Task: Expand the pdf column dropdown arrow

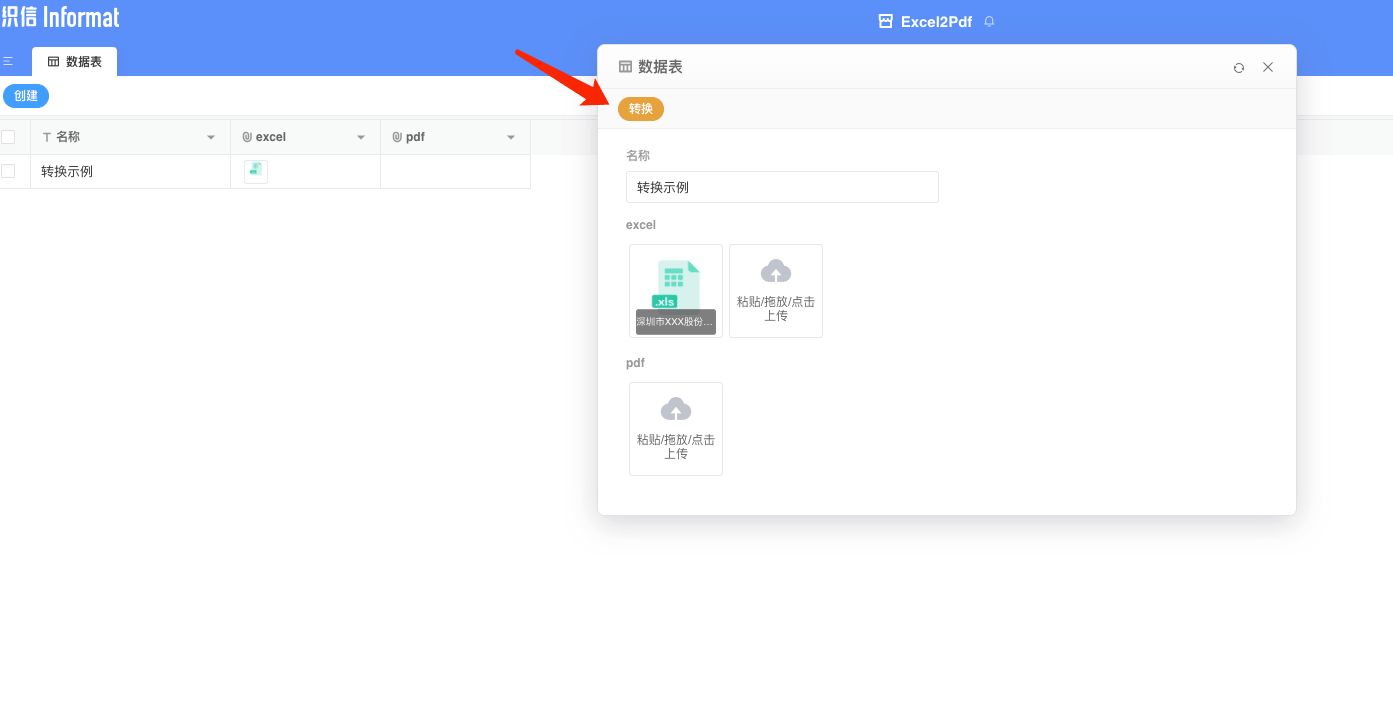Action: click(511, 137)
